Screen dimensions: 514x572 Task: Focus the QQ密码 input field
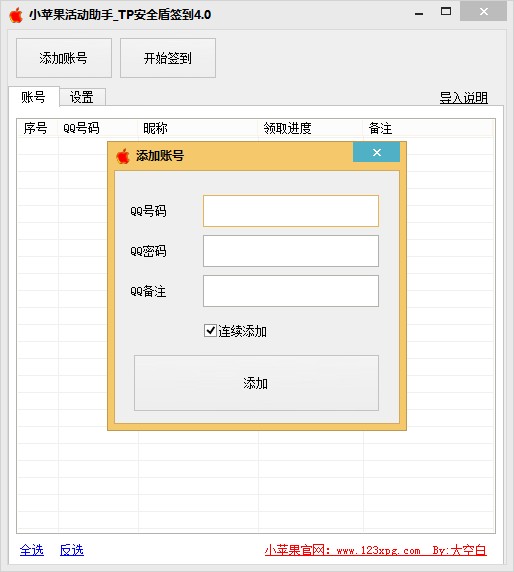tap(291, 251)
